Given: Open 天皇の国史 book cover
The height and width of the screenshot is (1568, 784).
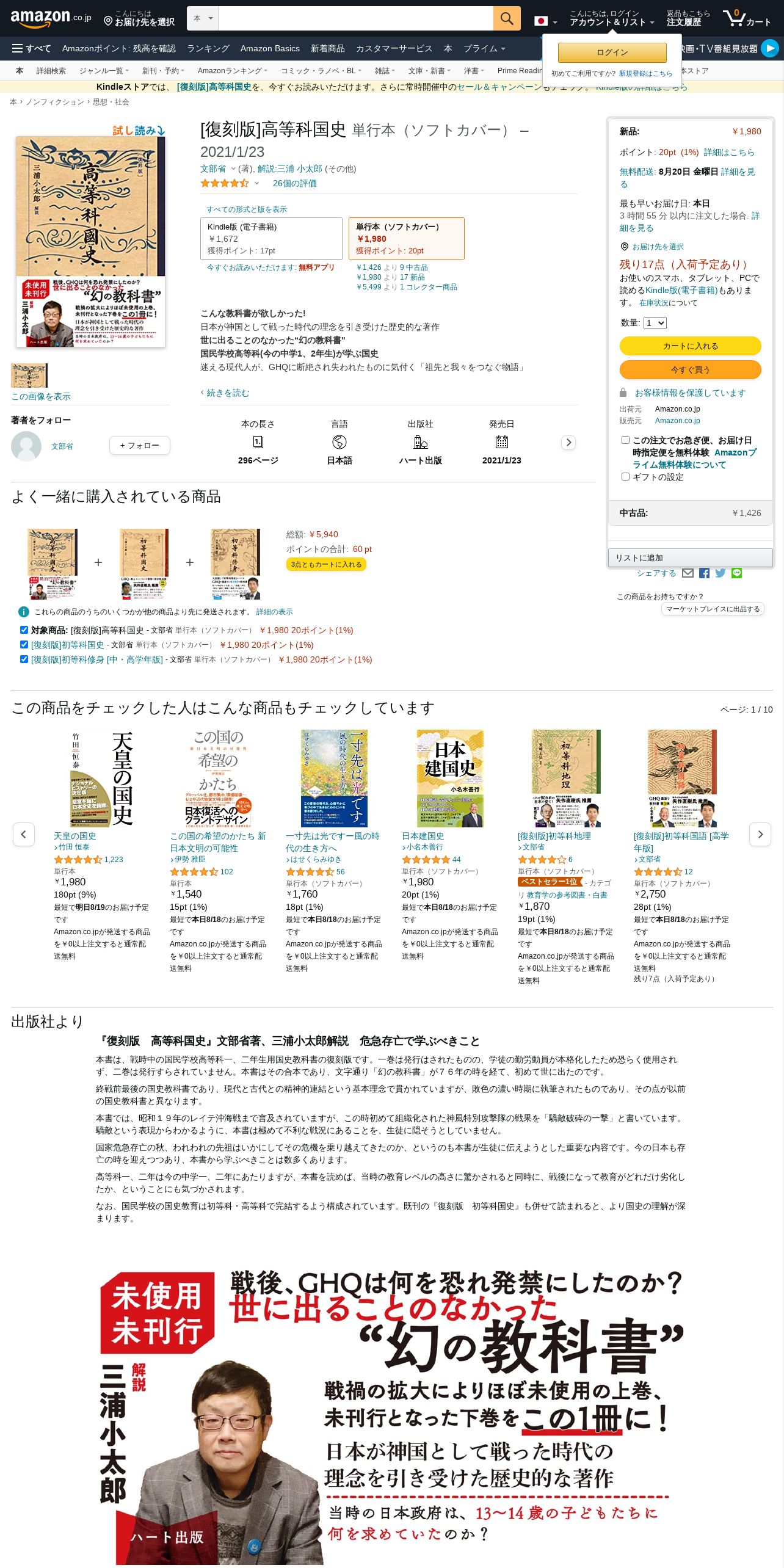Looking at the screenshot, I should (x=102, y=778).
